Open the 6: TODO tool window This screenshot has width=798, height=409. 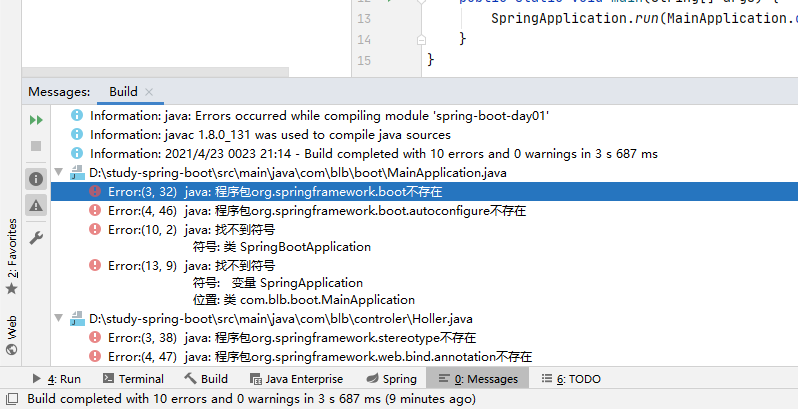click(571, 379)
